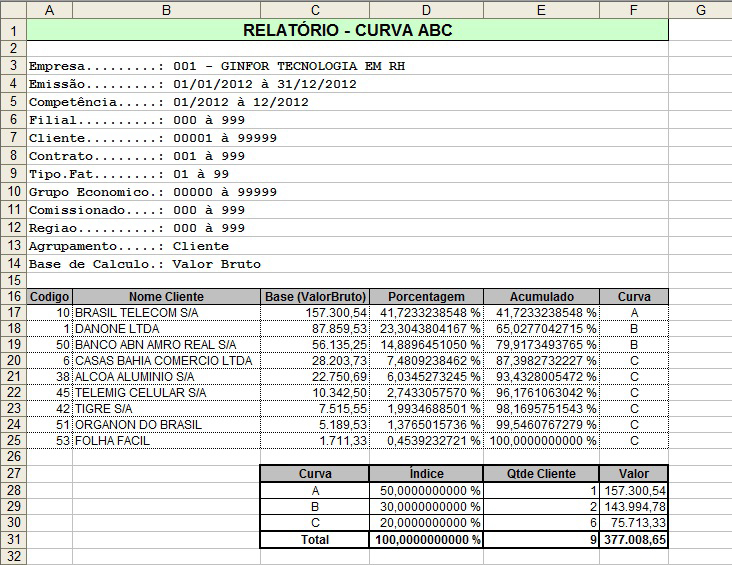Select the CASAS BAHIA COMERCIO LTDA cell
This screenshot has width=732, height=565.
point(166,361)
